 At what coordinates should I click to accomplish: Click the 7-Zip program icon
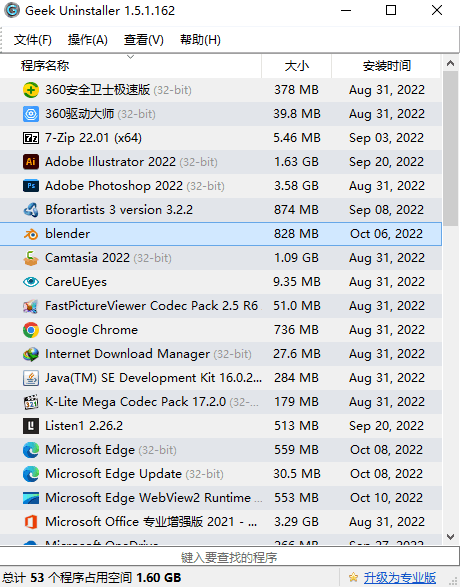(31, 138)
